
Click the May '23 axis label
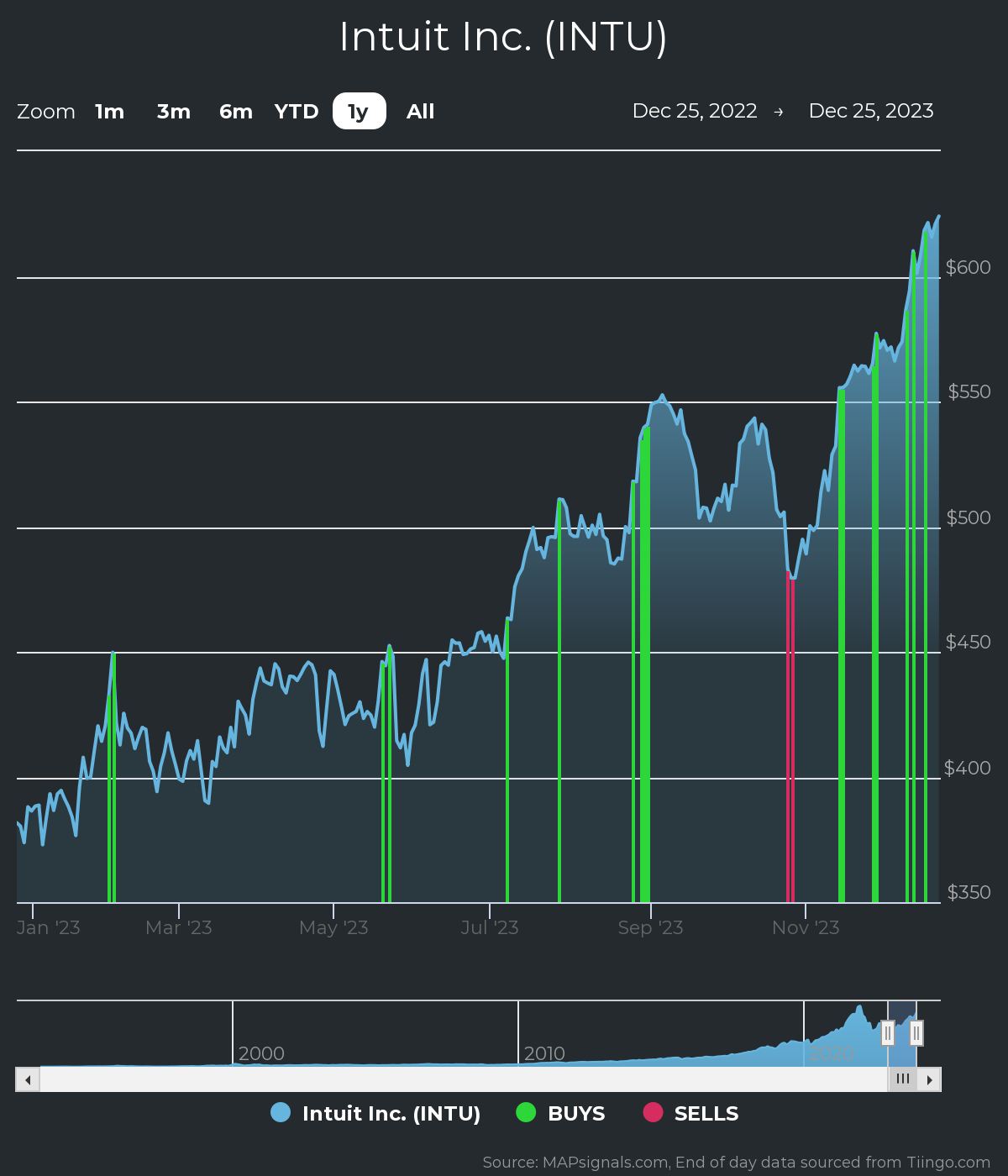[x=333, y=927]
